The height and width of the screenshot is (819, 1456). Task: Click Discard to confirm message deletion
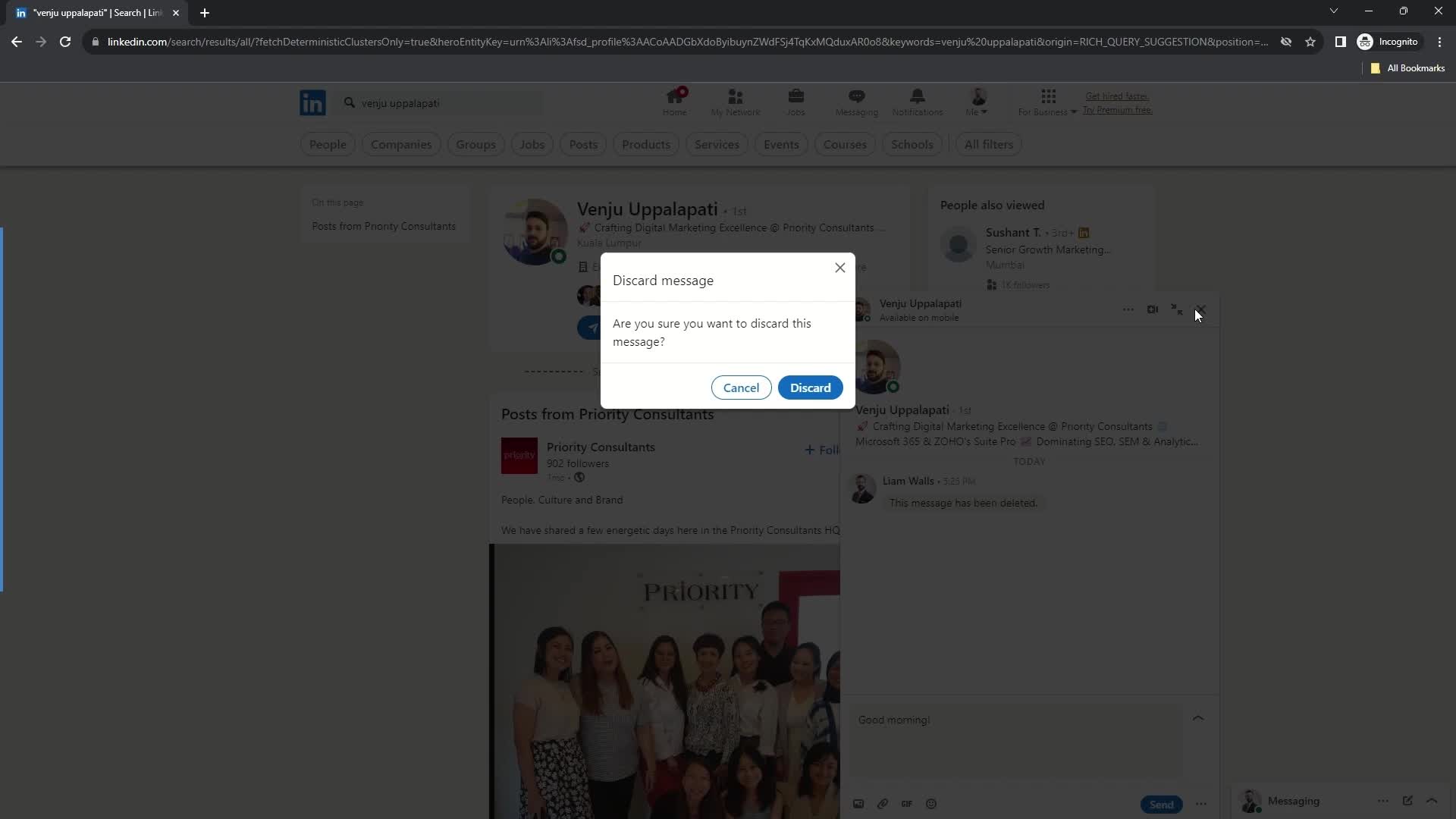[x=810, y=387]
